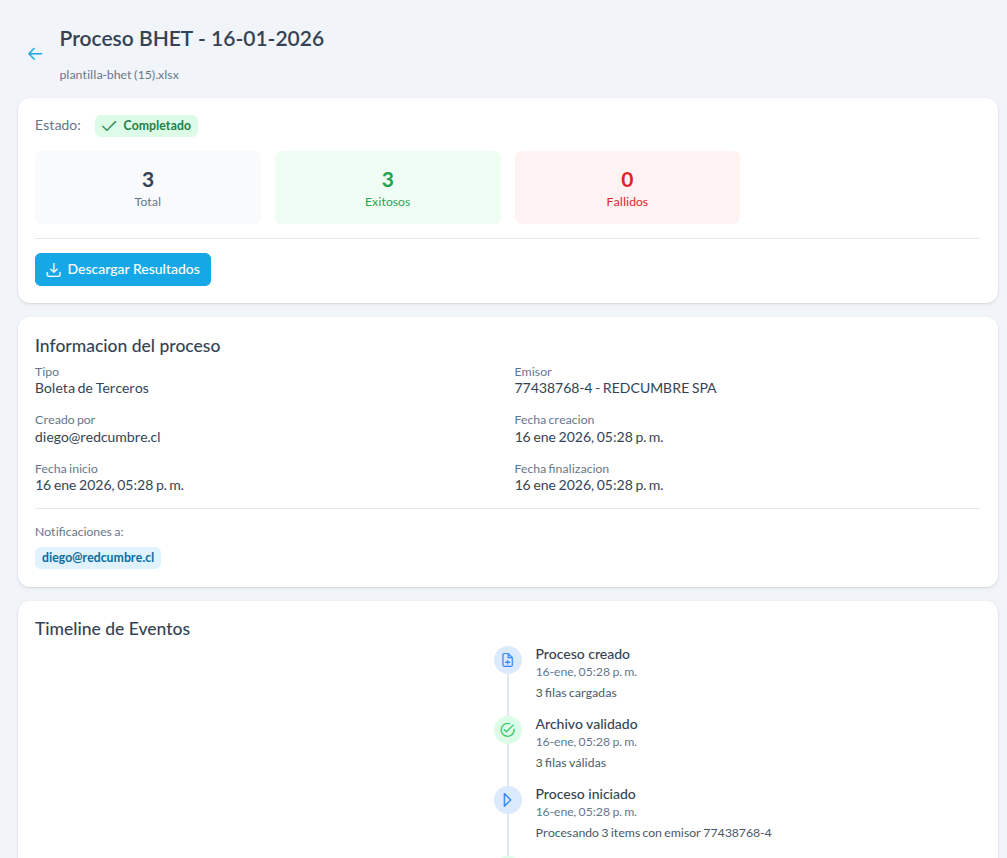Image resolution: width=1007 pixels, height=858 pixels.
Task: Click the checkmark icon in Completado badge
Action: click(109, 126)
